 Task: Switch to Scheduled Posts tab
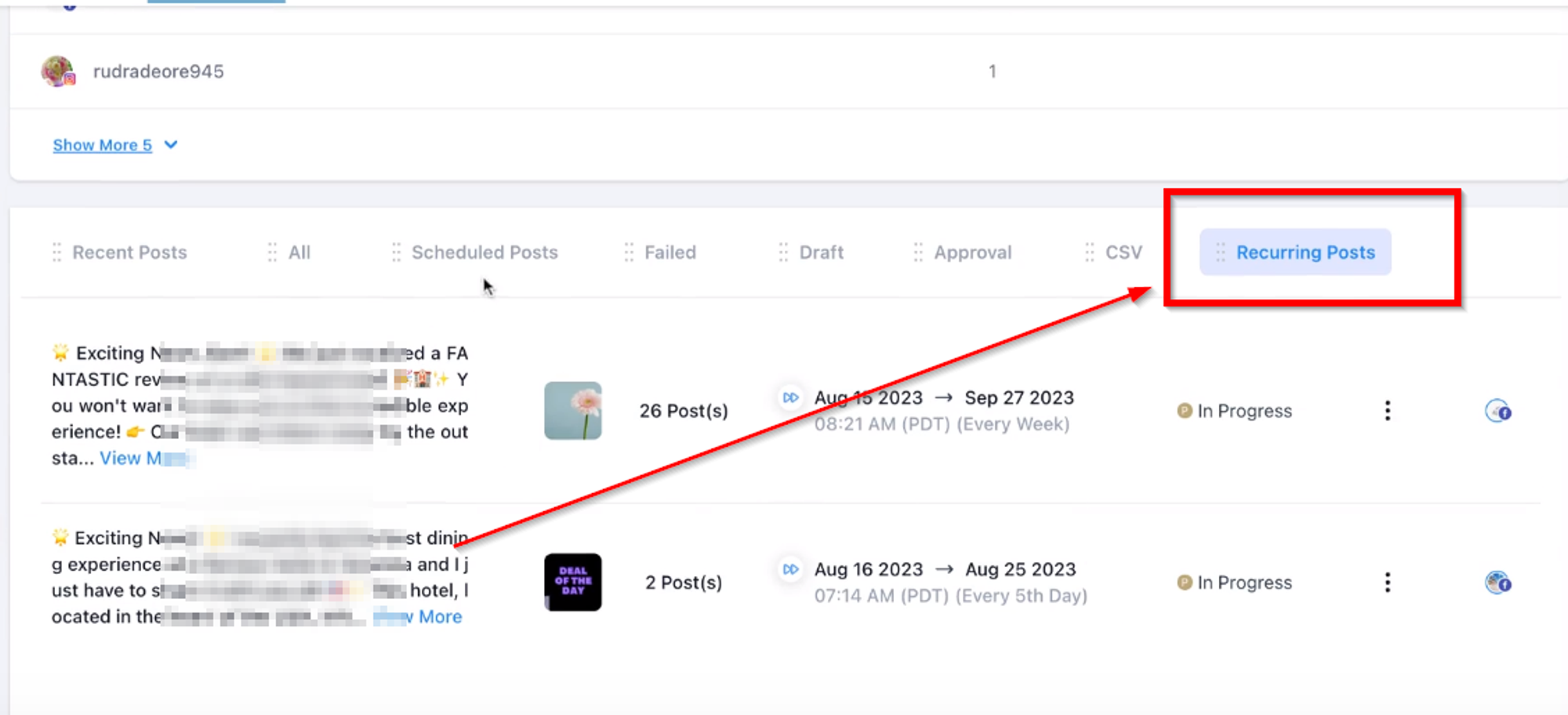pyautogui.click(x=485, y=252)
